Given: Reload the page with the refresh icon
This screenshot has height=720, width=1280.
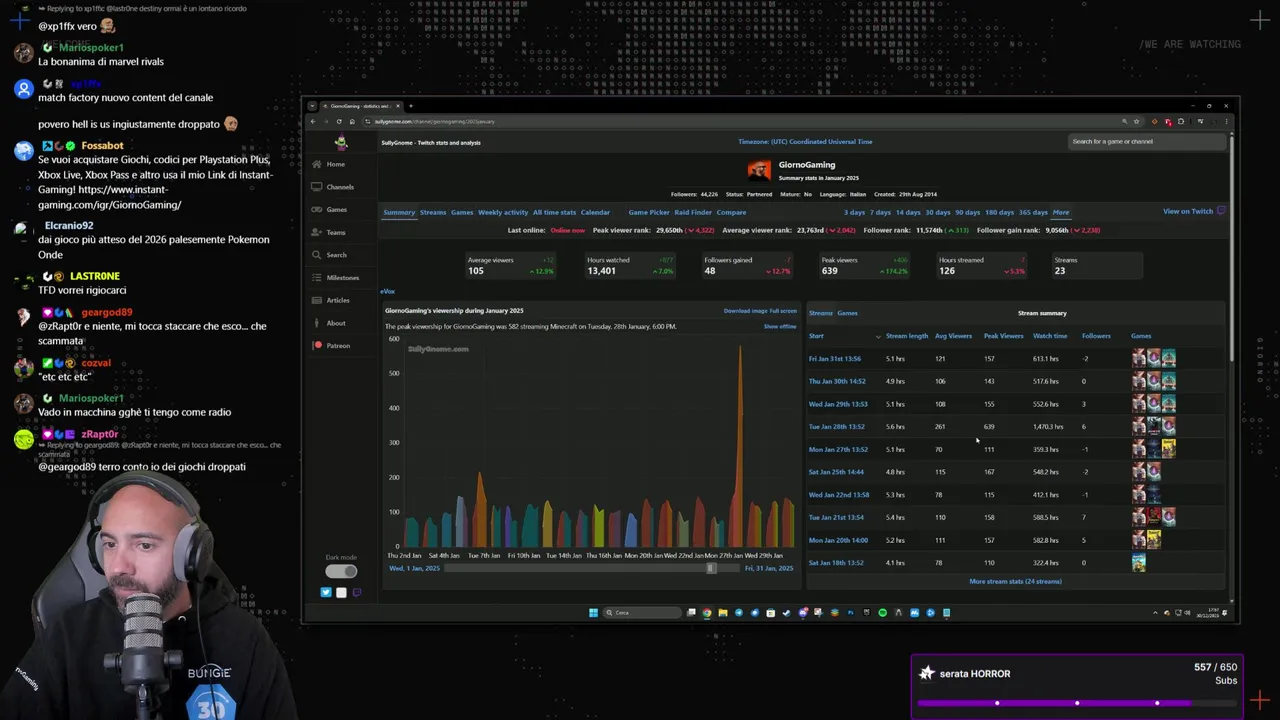Looking at the screenshot, I should 339,121.
